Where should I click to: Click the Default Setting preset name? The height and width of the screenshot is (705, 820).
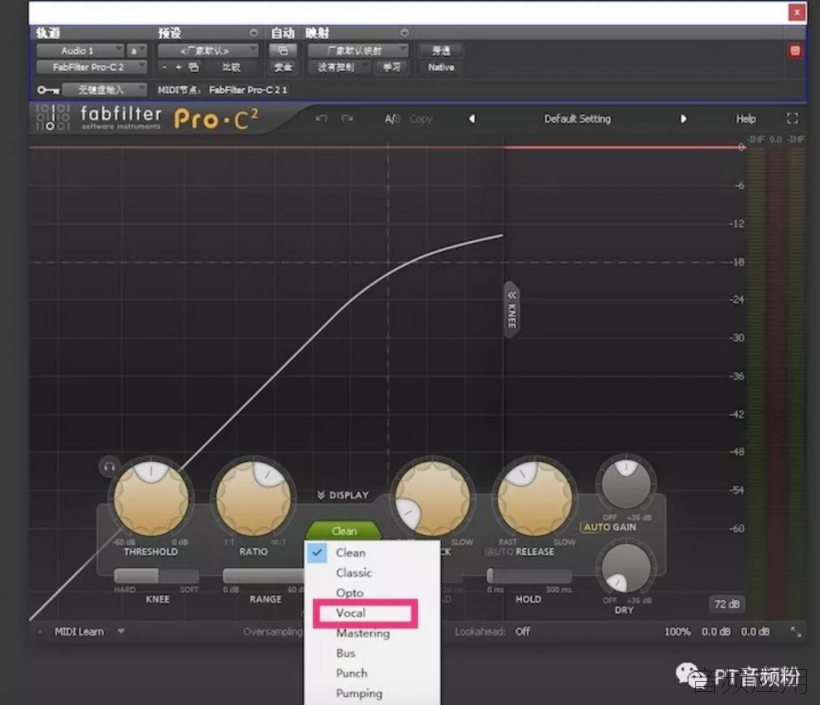point(577,119)
